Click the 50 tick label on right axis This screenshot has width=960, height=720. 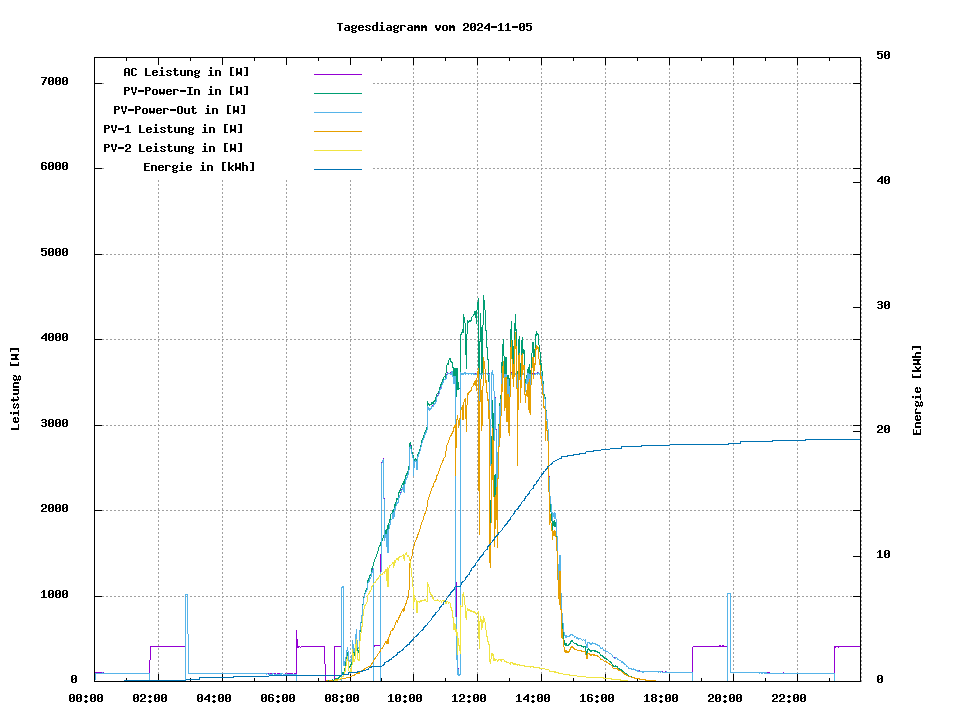[883, 56]
